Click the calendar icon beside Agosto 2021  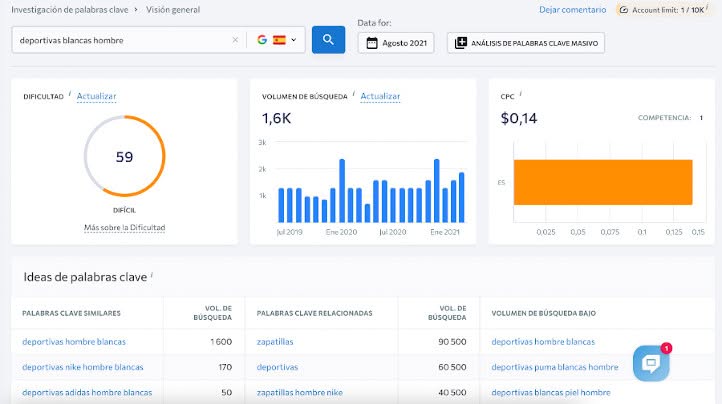pos(372,43)
